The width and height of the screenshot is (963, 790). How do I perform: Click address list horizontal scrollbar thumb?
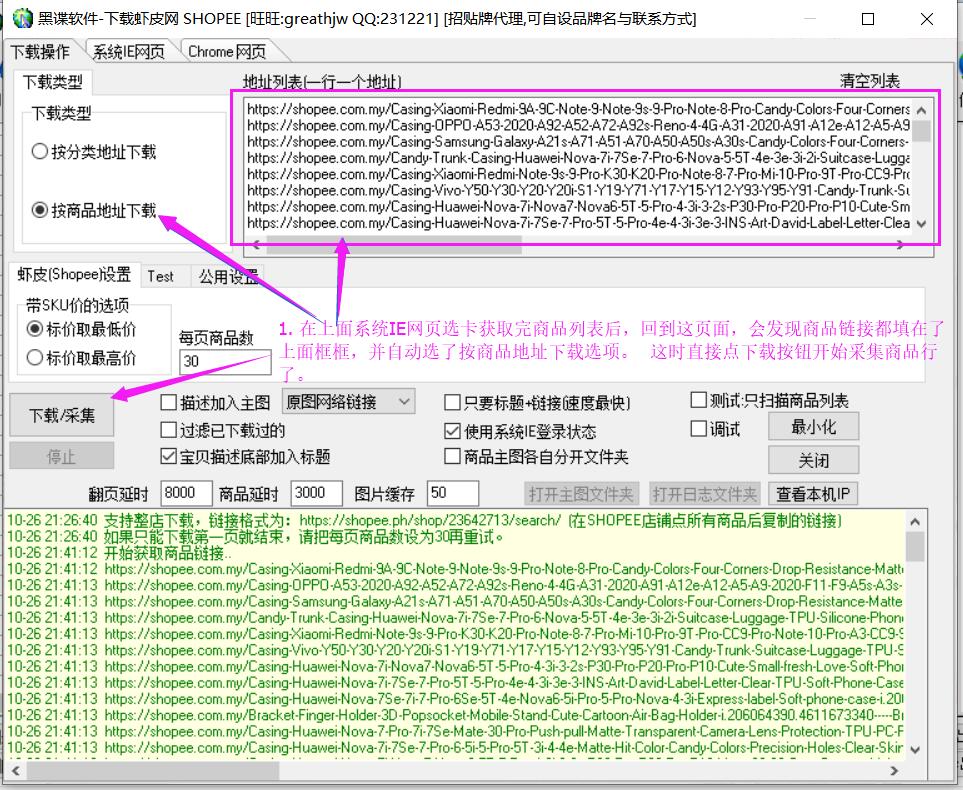coord(394,244)
